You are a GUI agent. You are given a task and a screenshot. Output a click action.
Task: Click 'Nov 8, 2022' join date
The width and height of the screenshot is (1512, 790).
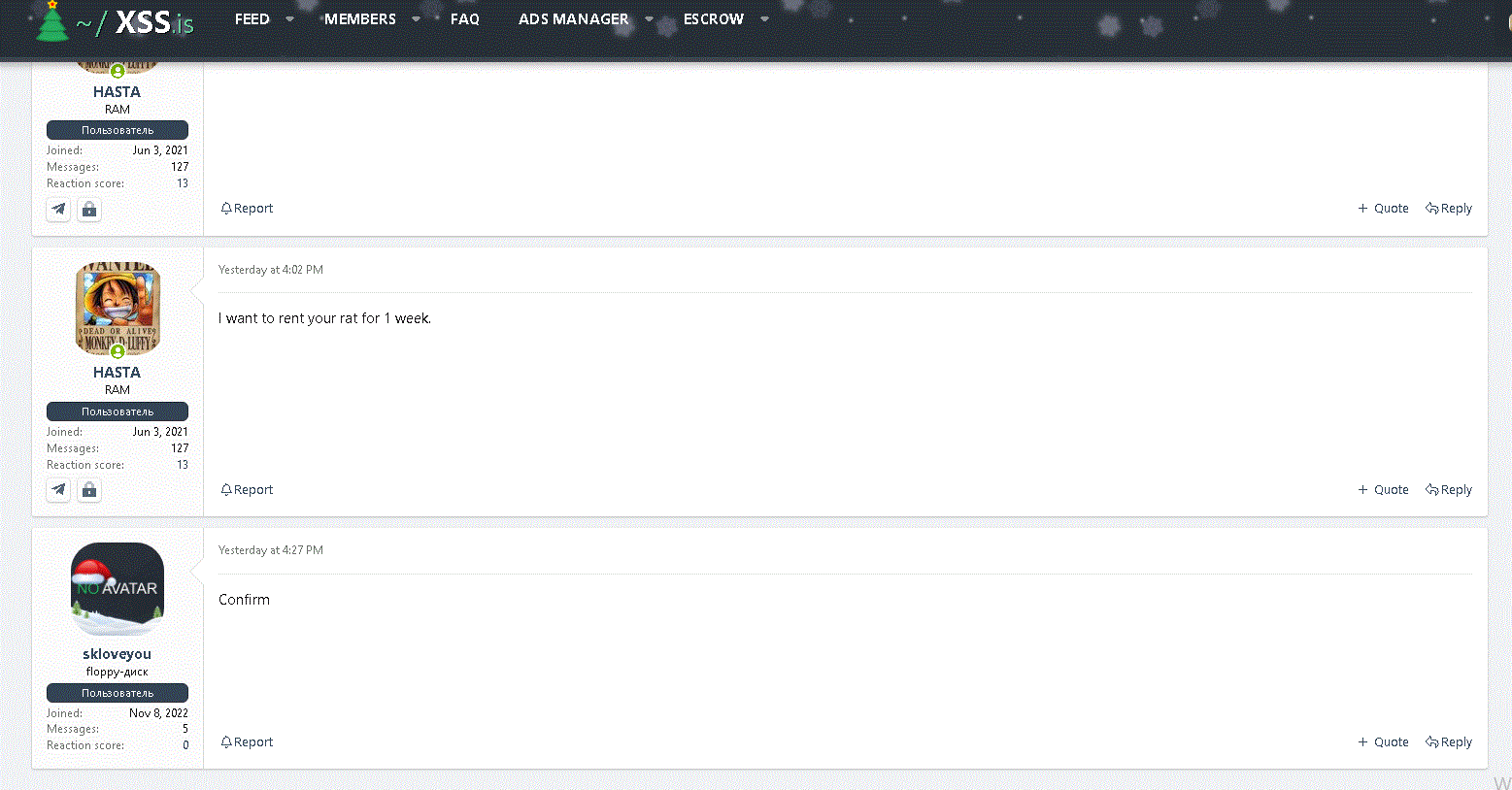(159, 713)
